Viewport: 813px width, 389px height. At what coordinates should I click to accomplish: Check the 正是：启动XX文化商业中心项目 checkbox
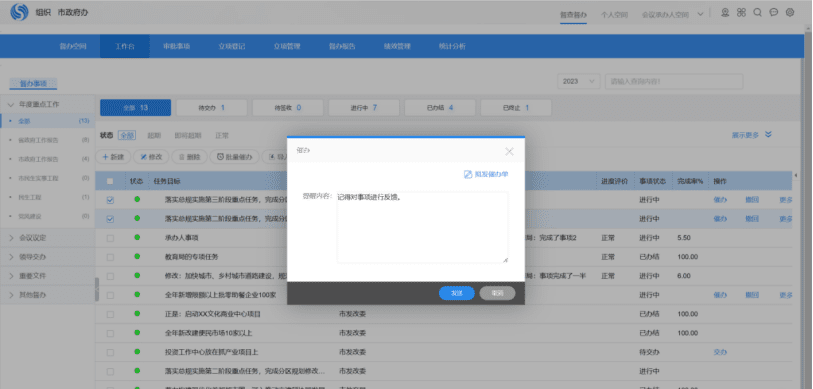[x=110, y=314]
